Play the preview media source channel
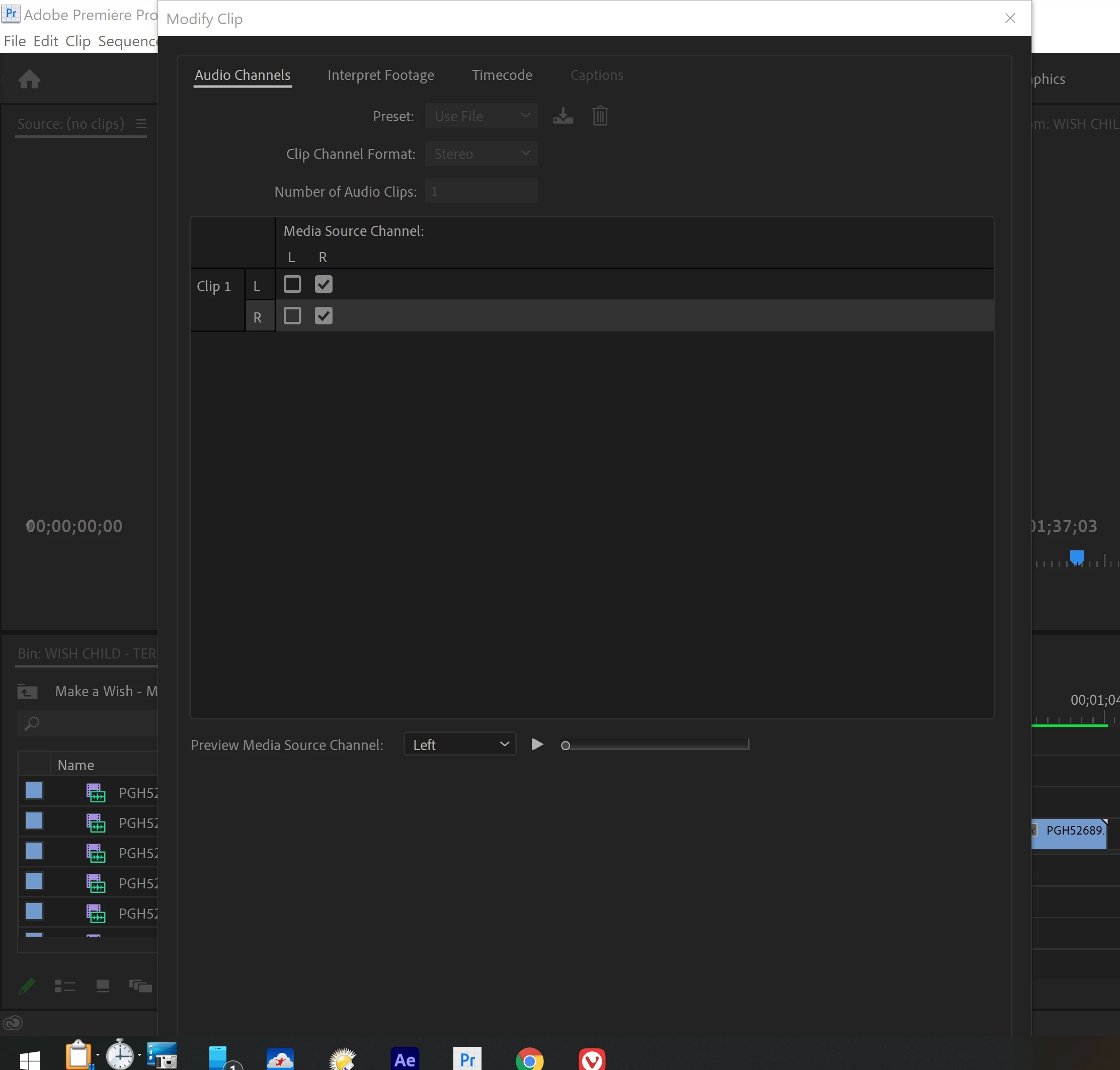The width and height of the screenshot is (1120, 1070). 537,745
